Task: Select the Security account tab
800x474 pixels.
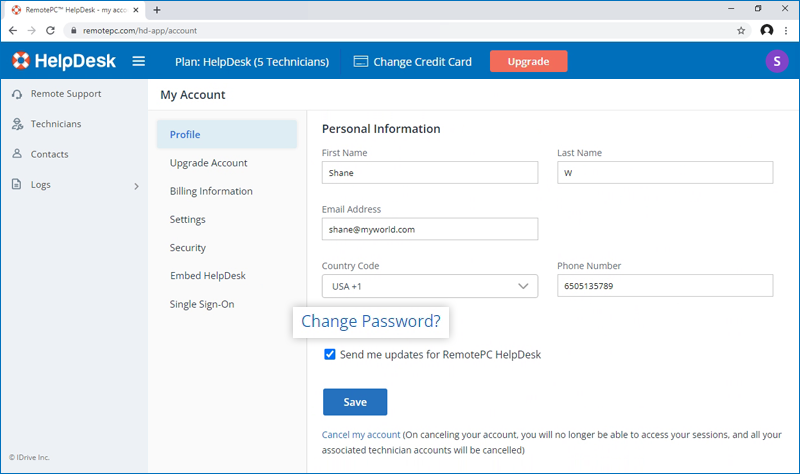Action: coord(188,248)
